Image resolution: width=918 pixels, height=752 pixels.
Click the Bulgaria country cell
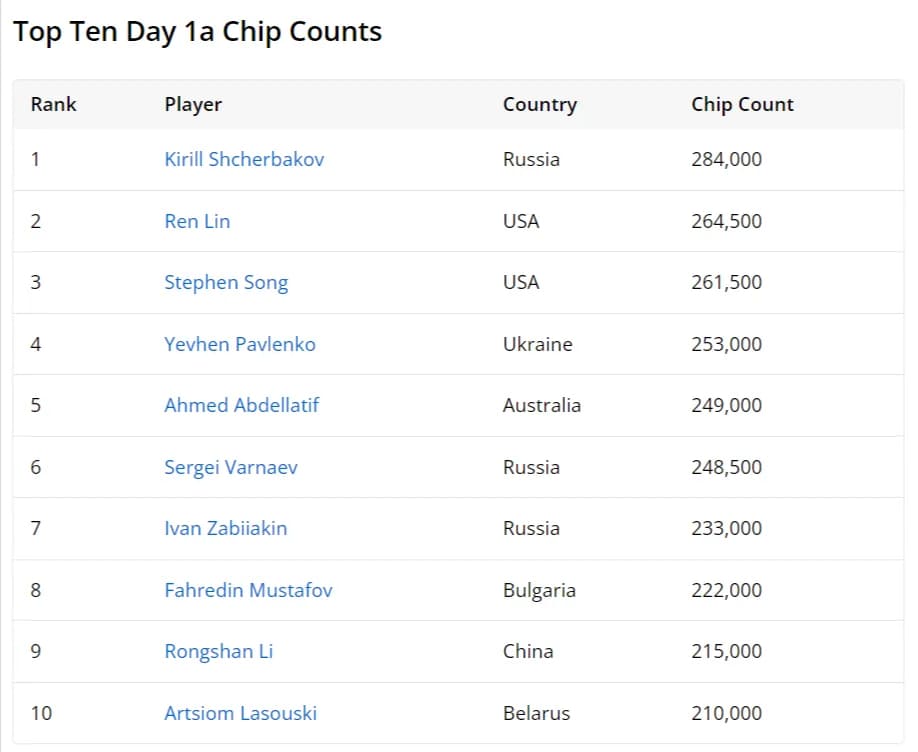click(539, 590)
